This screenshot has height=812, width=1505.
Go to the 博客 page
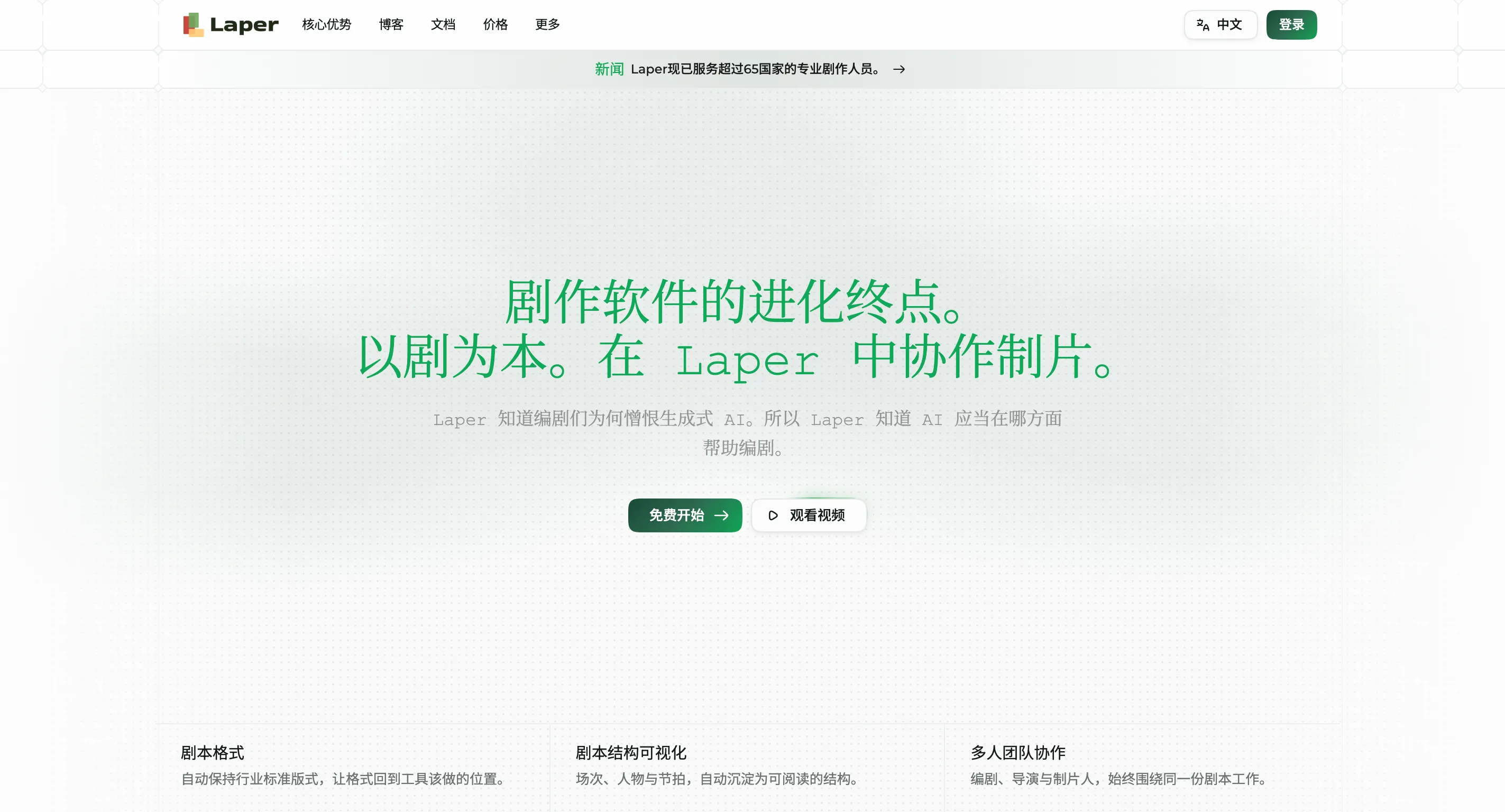click(x=391, y=24)
